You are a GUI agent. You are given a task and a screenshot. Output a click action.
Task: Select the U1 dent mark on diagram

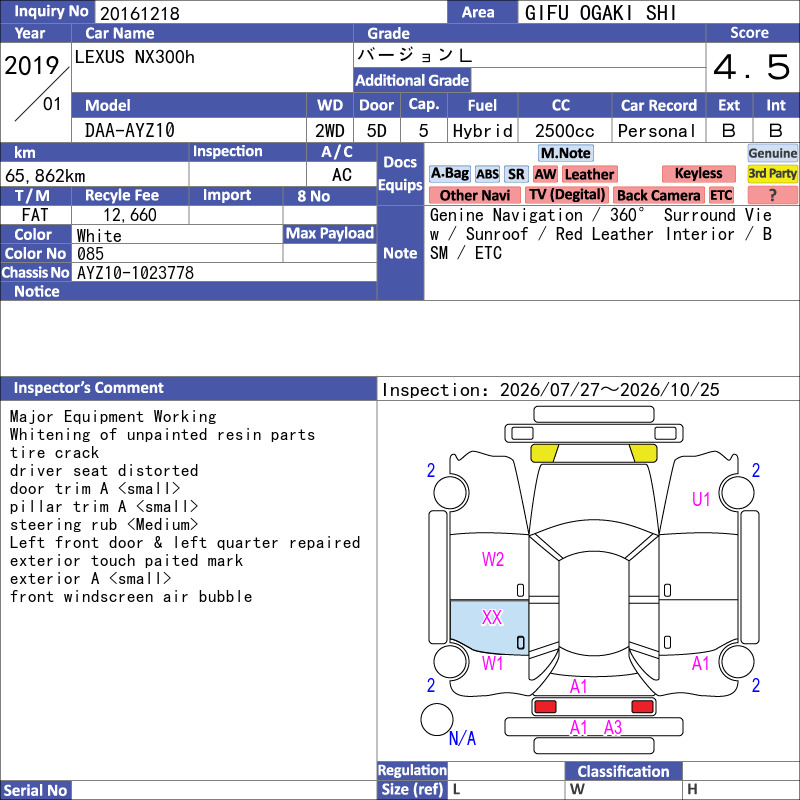click(x=701, y=499)
